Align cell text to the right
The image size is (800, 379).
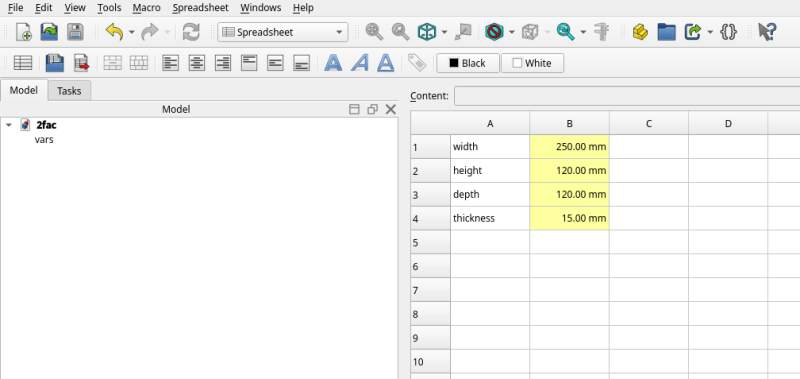click(x=222, y=63)
